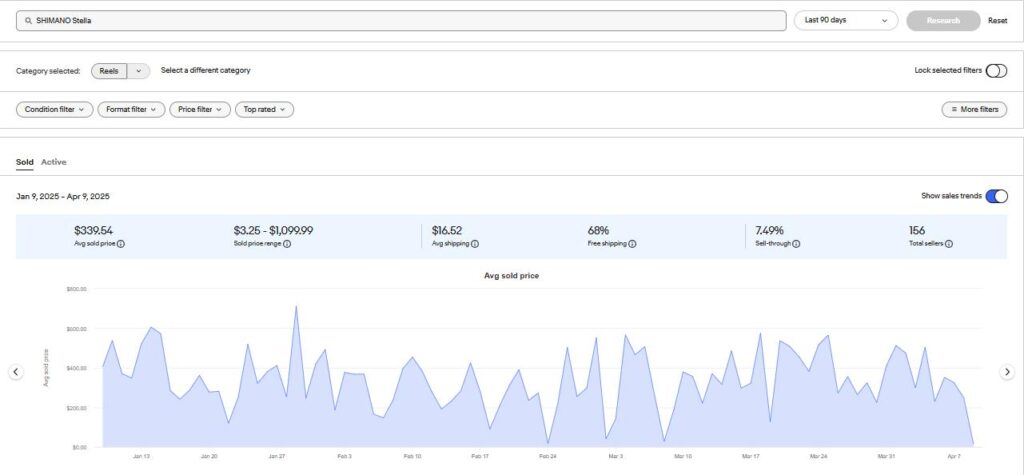Image resolution: width=1024 pixels, height=475 pixels.
Task: Click the Reset link
Action: [997, 21]
